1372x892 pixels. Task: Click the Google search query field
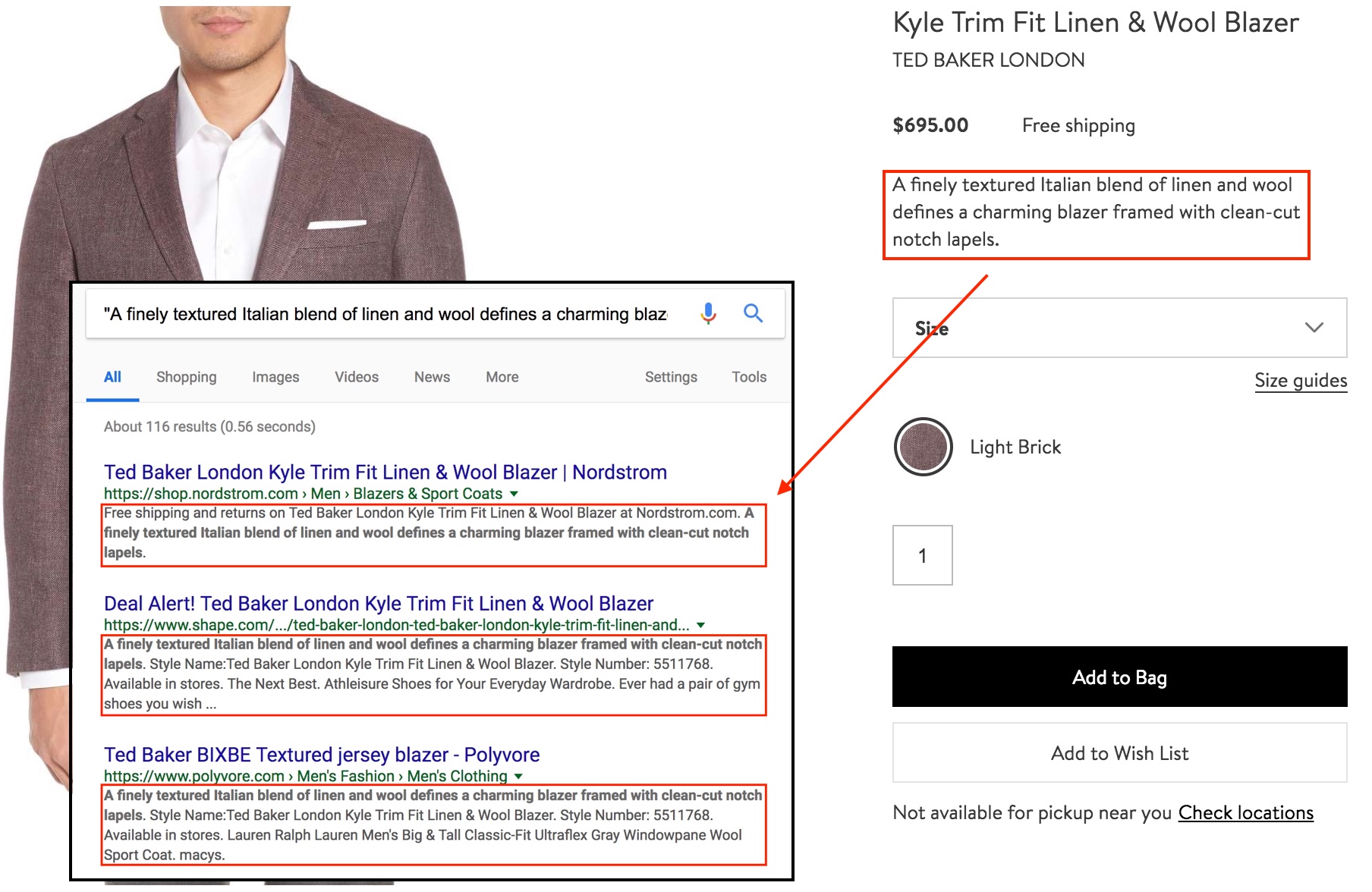coord(385,314)
